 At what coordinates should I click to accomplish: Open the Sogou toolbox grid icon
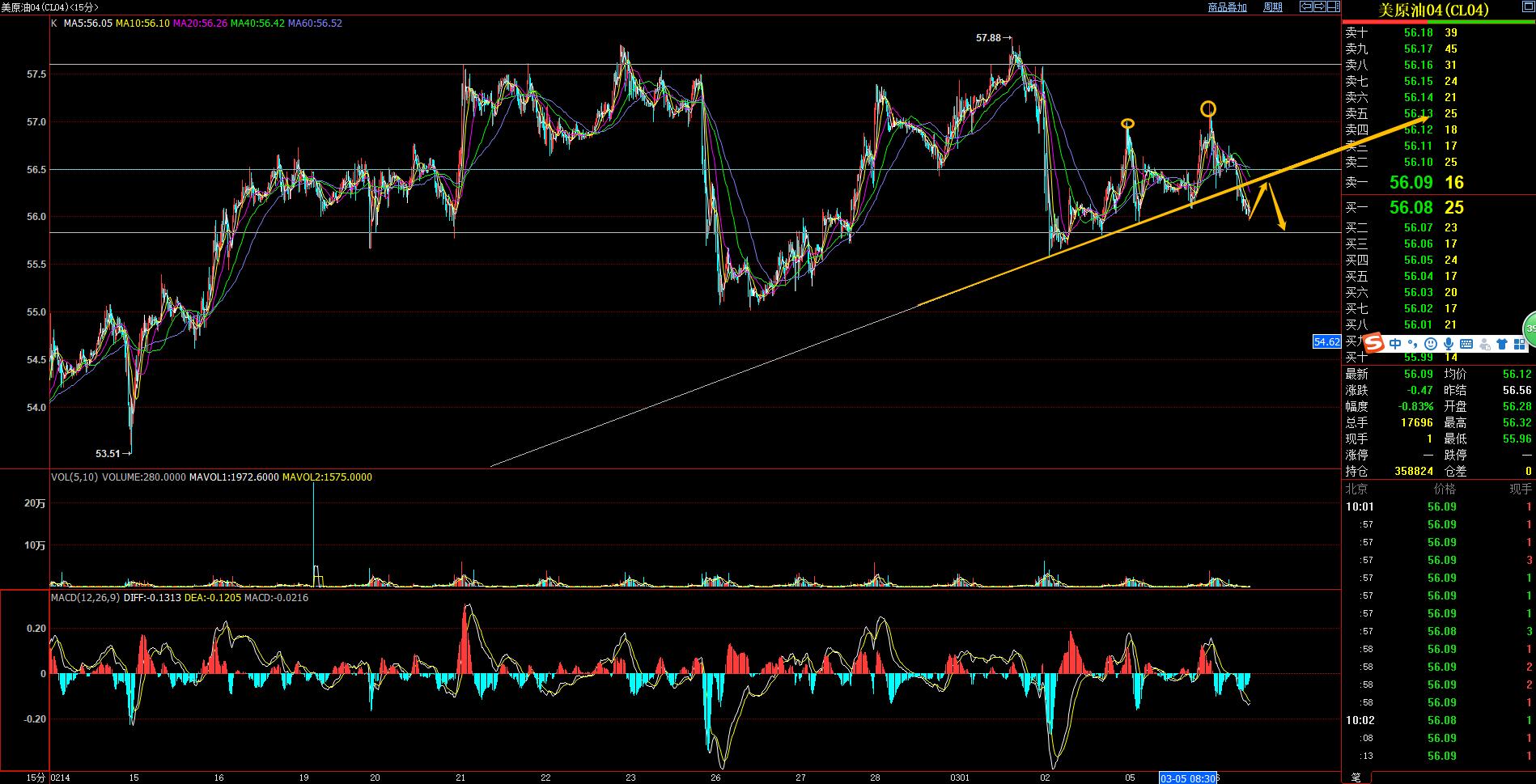coord(1519,344)
